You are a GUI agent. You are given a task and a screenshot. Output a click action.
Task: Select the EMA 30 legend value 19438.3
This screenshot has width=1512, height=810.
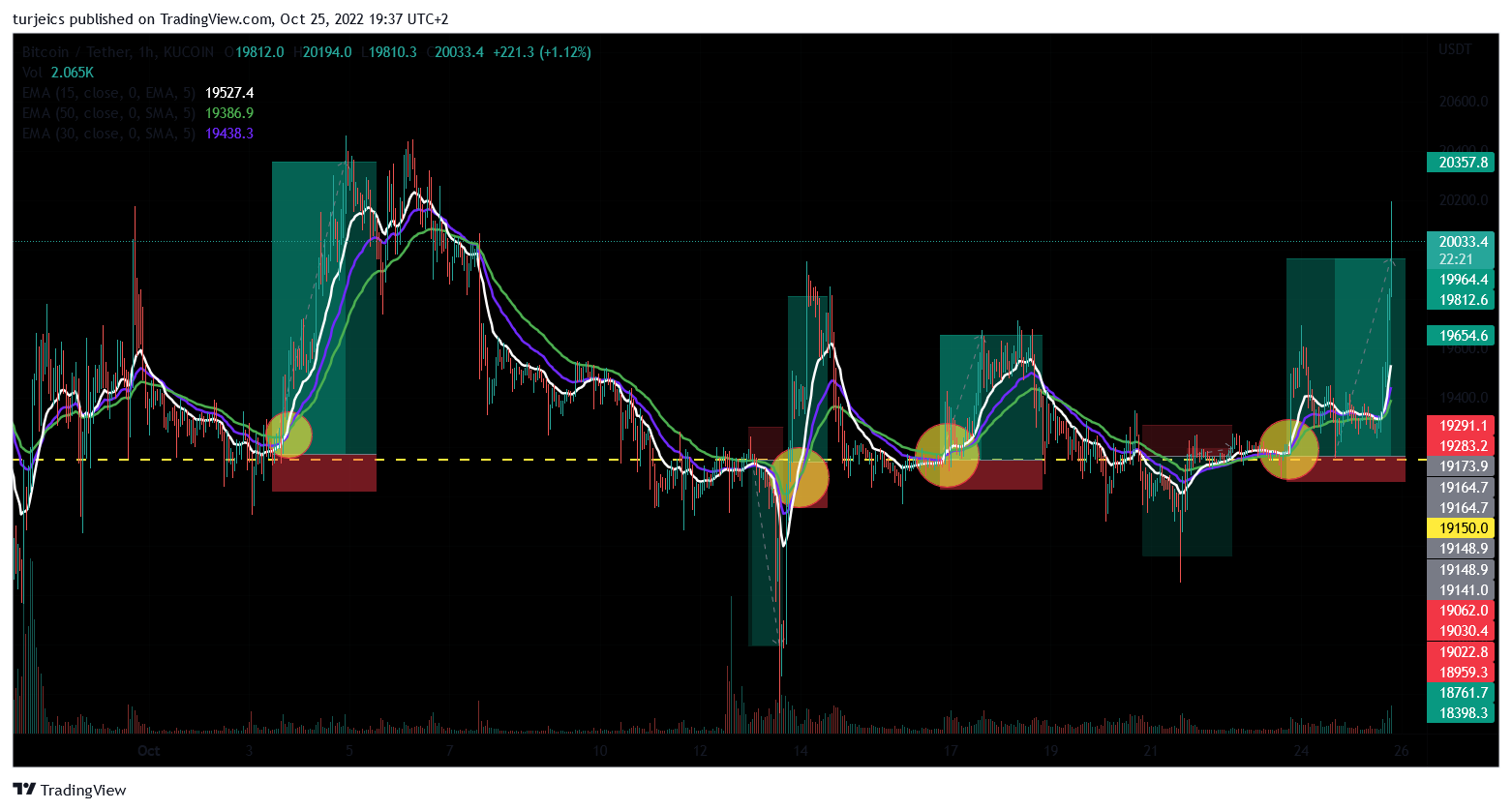pos(229,134)
